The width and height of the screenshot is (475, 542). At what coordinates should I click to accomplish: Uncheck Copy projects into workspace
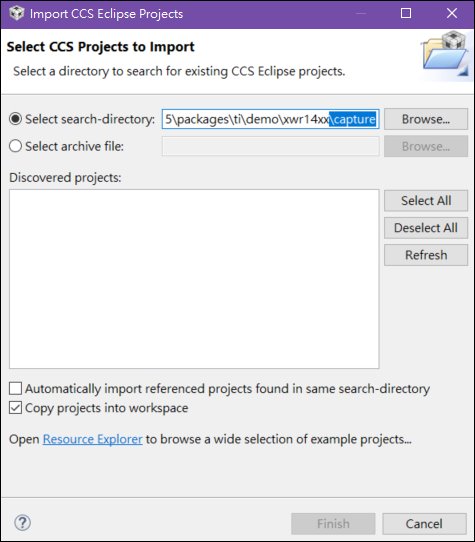pos(16,408)
